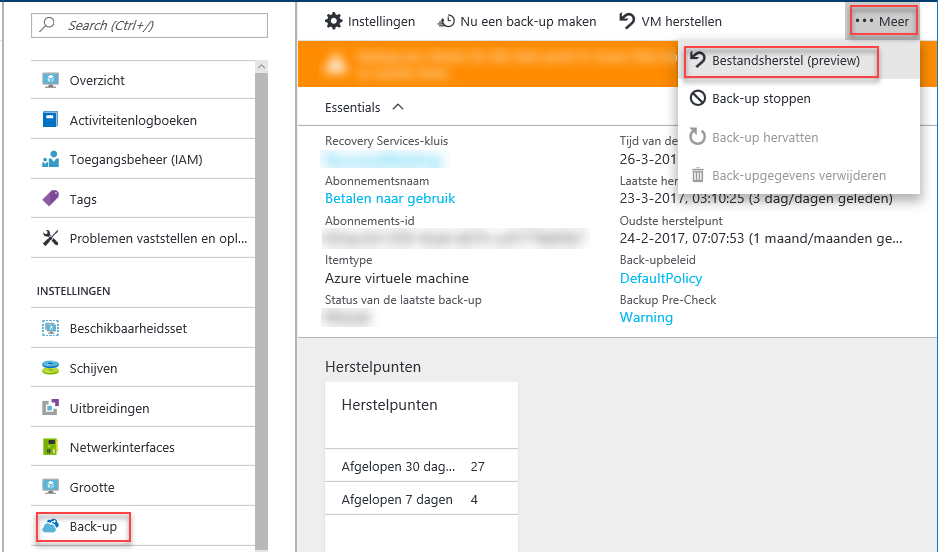Click the Schijven disks icon
Screen dimensions: 938x552
pyautogui.click(x=50, y=368)
